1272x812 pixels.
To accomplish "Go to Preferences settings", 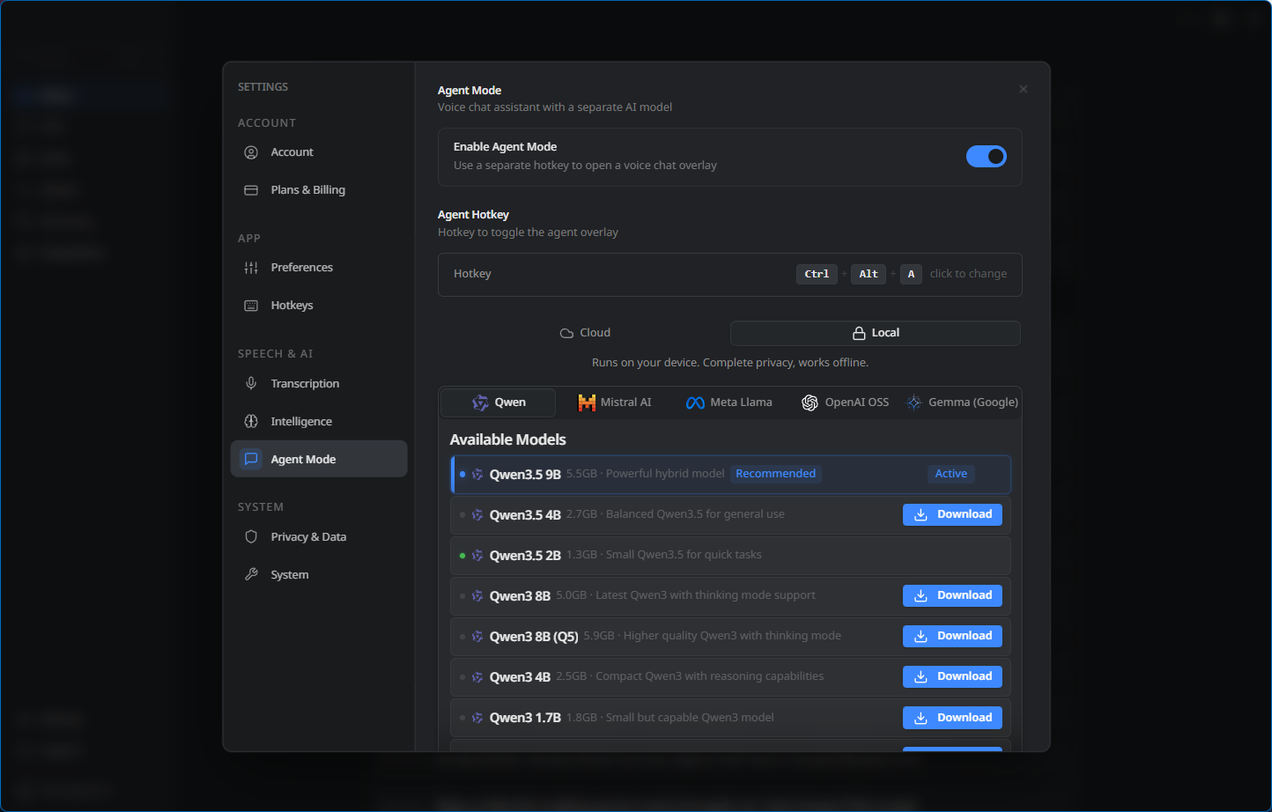I will (x=319, y=267).
